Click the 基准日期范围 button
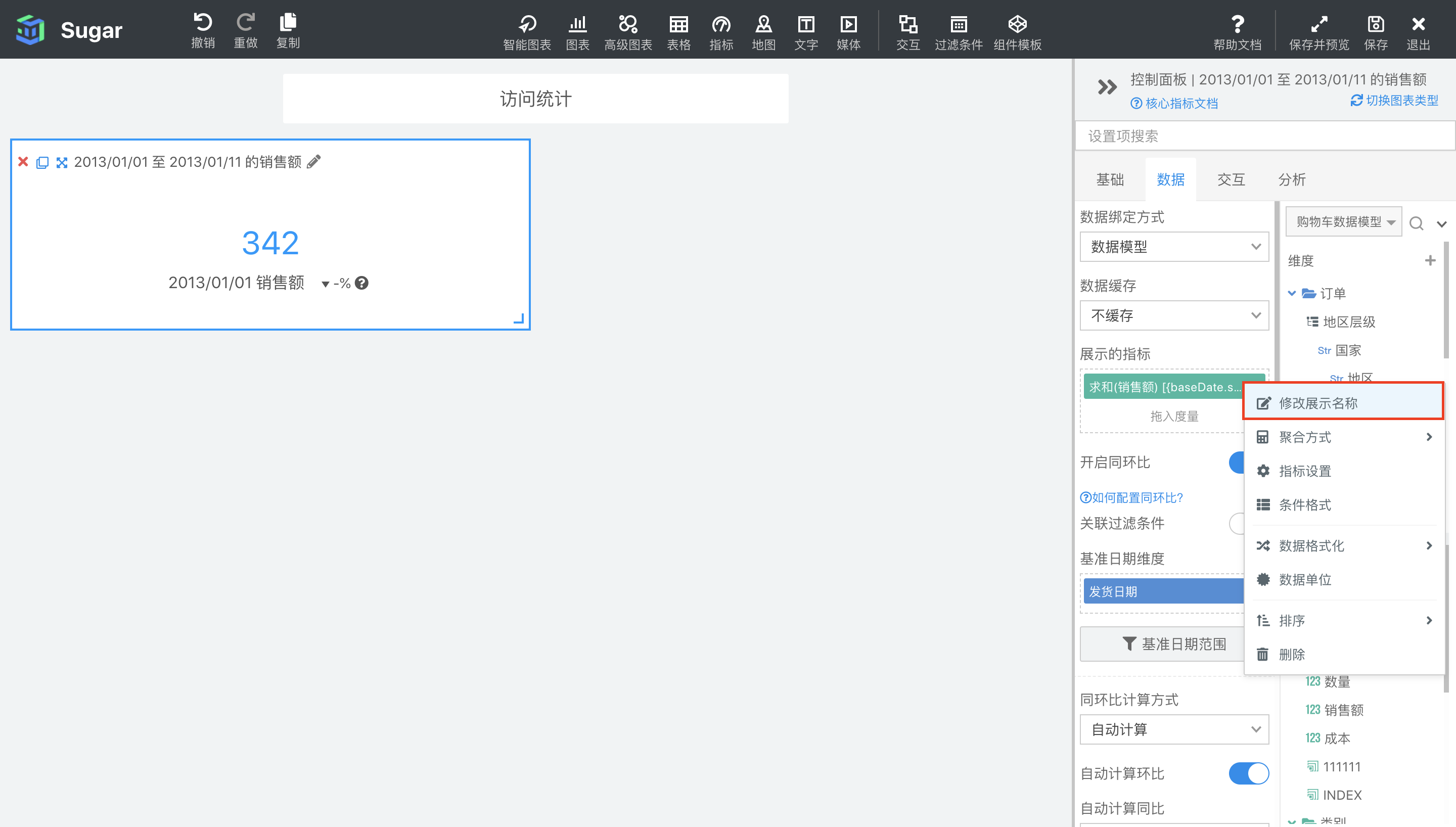The image size is (1456, 827). point(1162,644)
